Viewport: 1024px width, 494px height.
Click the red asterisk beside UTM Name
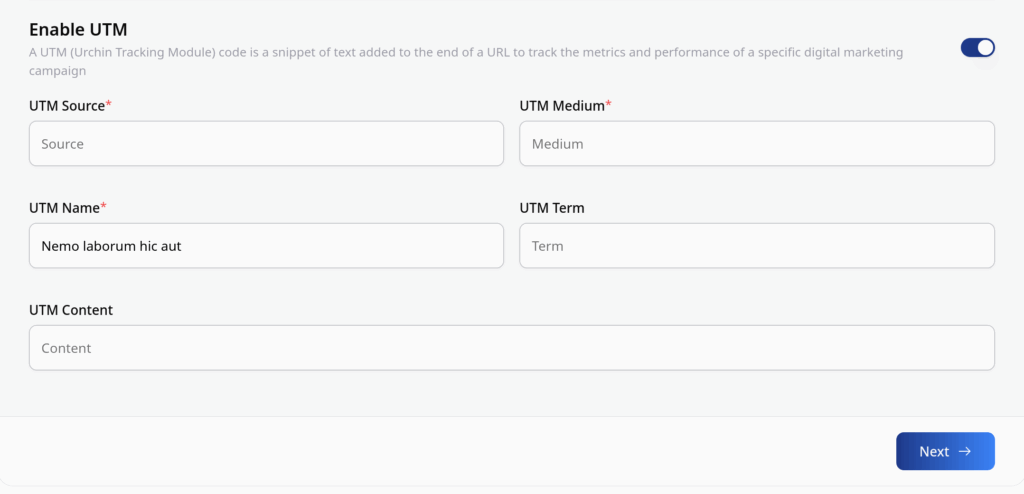point(103,207)
